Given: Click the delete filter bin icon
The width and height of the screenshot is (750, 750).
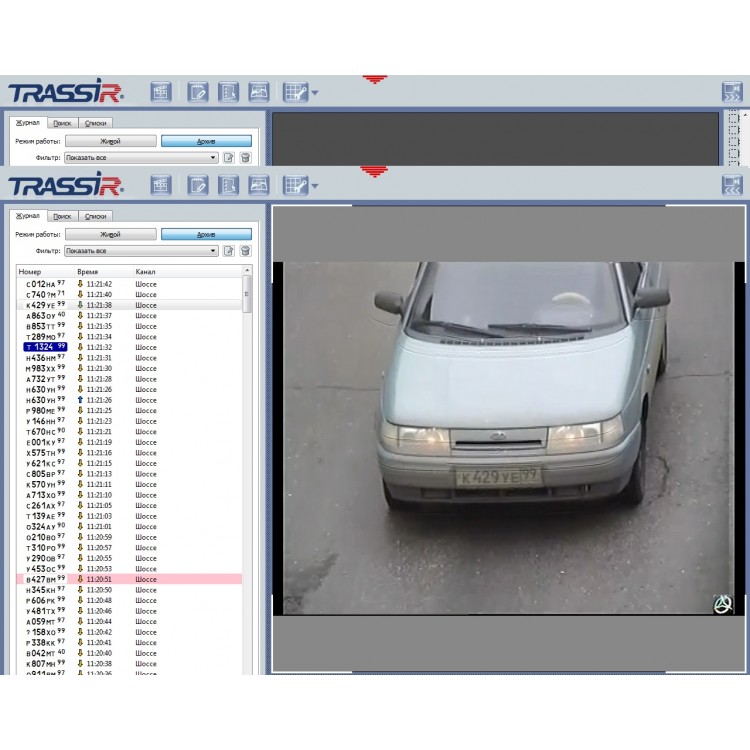Looking at the screenshot, I should (x=245, y=251).
